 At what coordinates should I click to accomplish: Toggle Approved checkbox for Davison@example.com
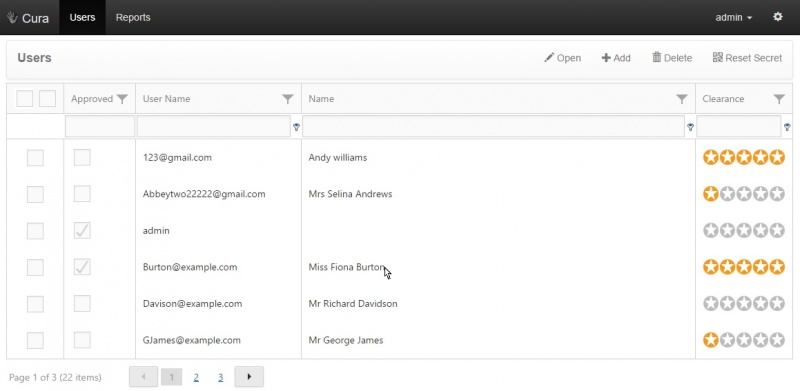(82, 304)
